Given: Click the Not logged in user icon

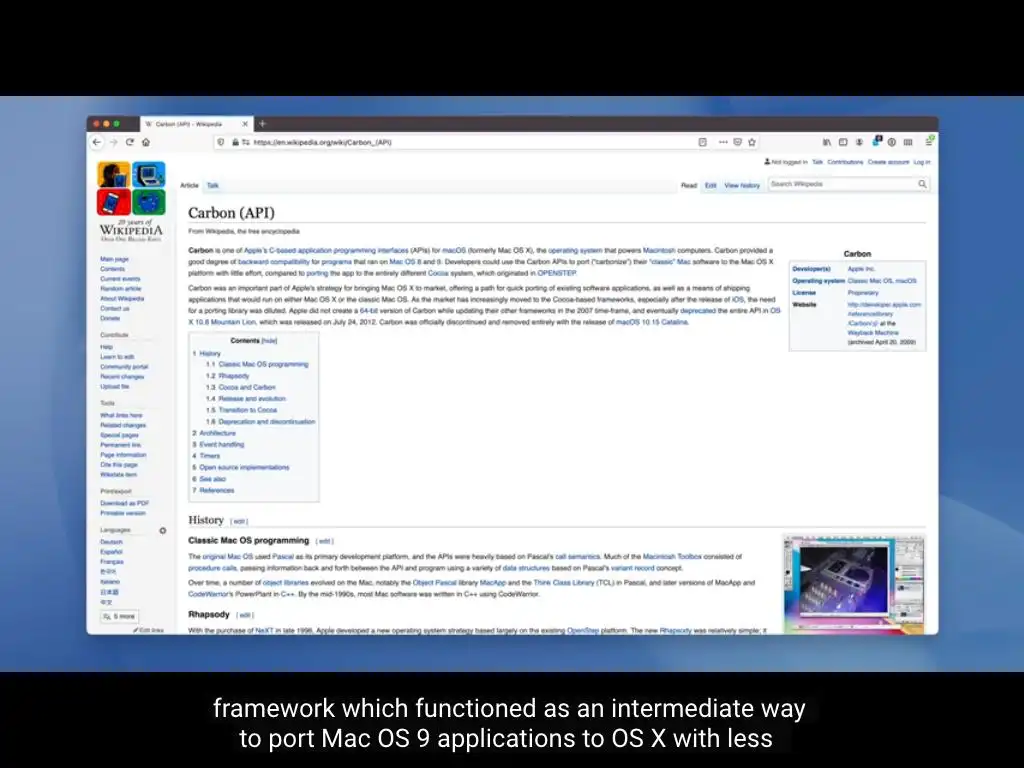Looking at the screenshot, I should coord(767,162).
